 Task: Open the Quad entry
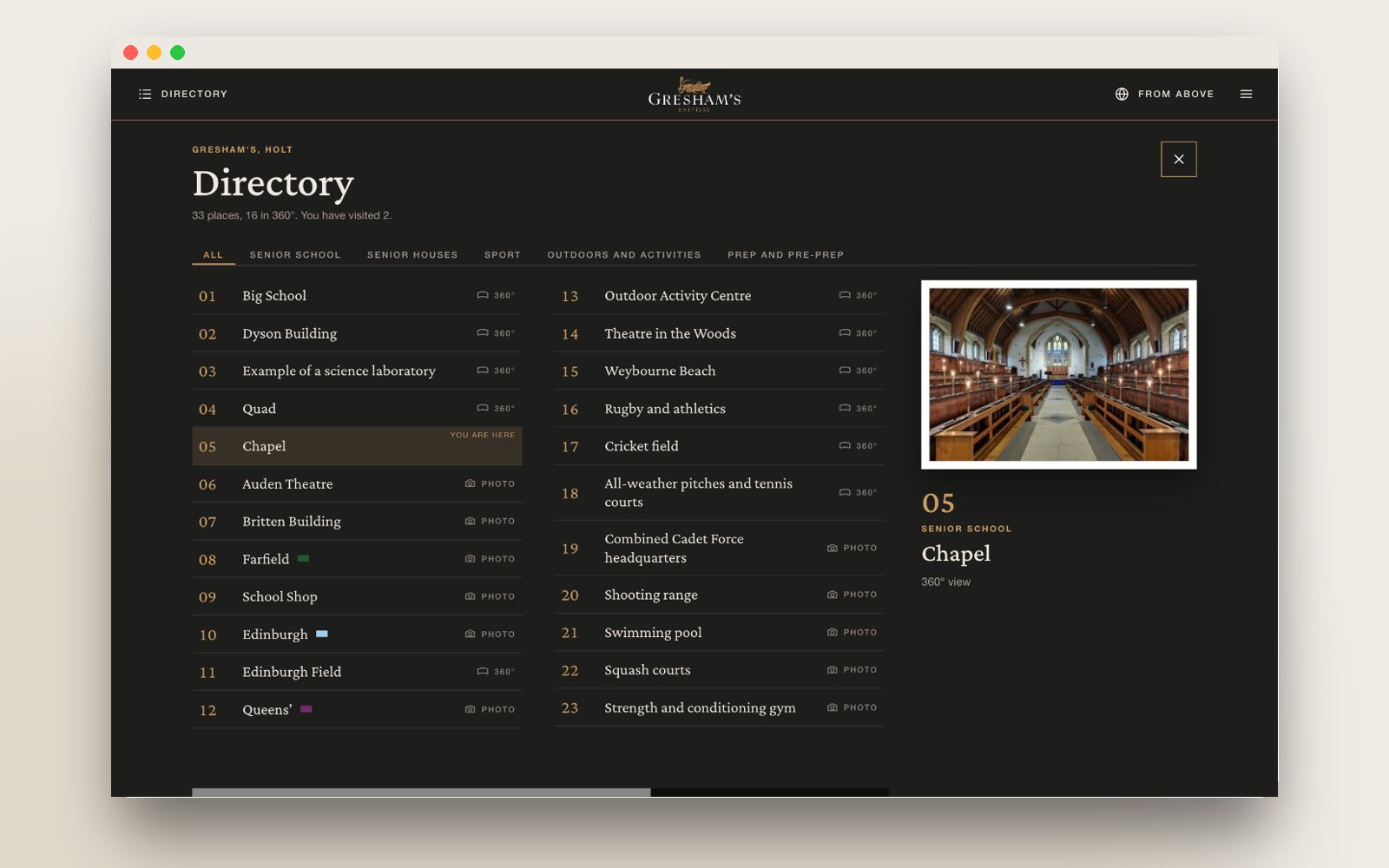(357, 409)
